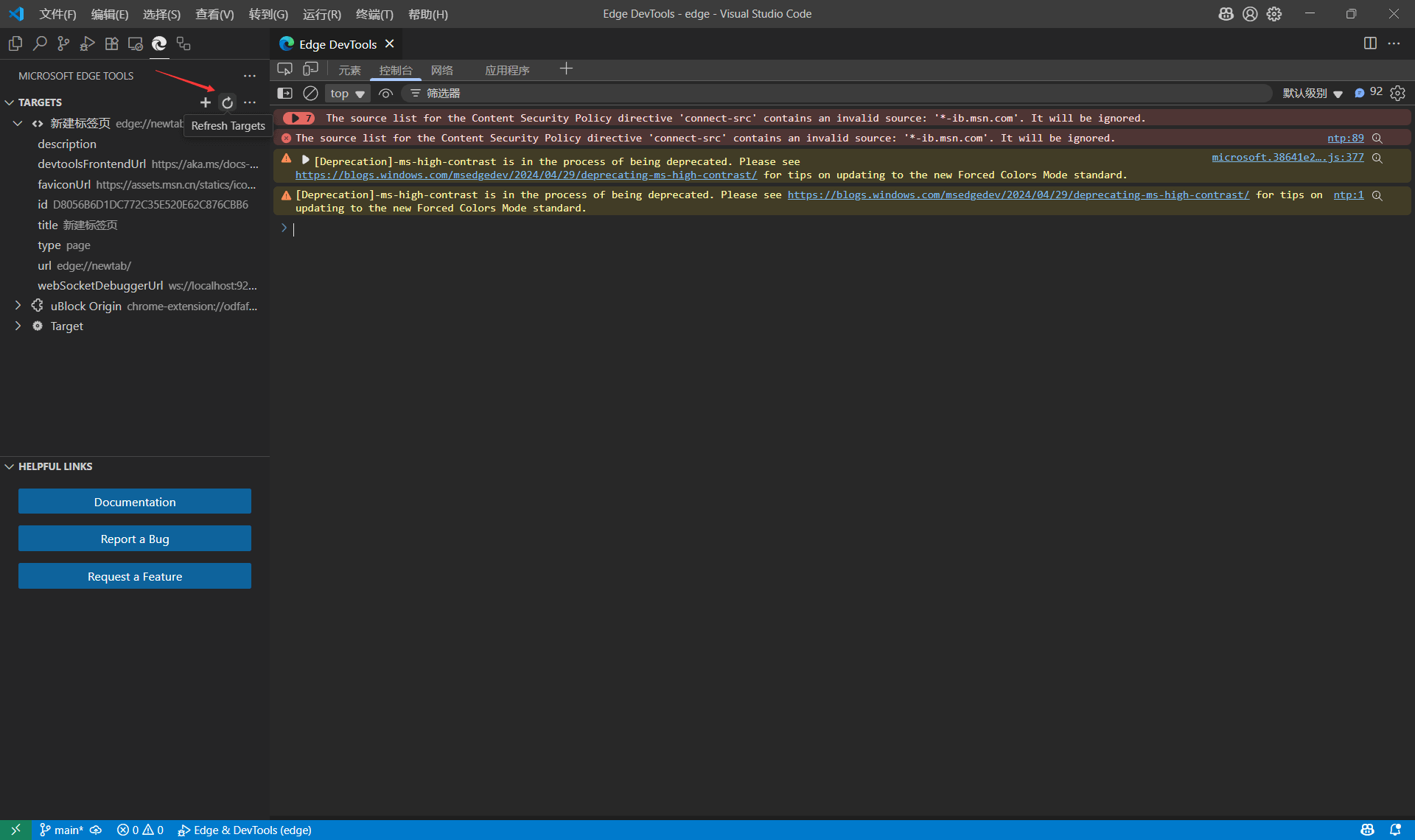This screenshot has height=840, width=1415.
Task: Click errors and warnings count in status bar
Action: tap(140, 830)
